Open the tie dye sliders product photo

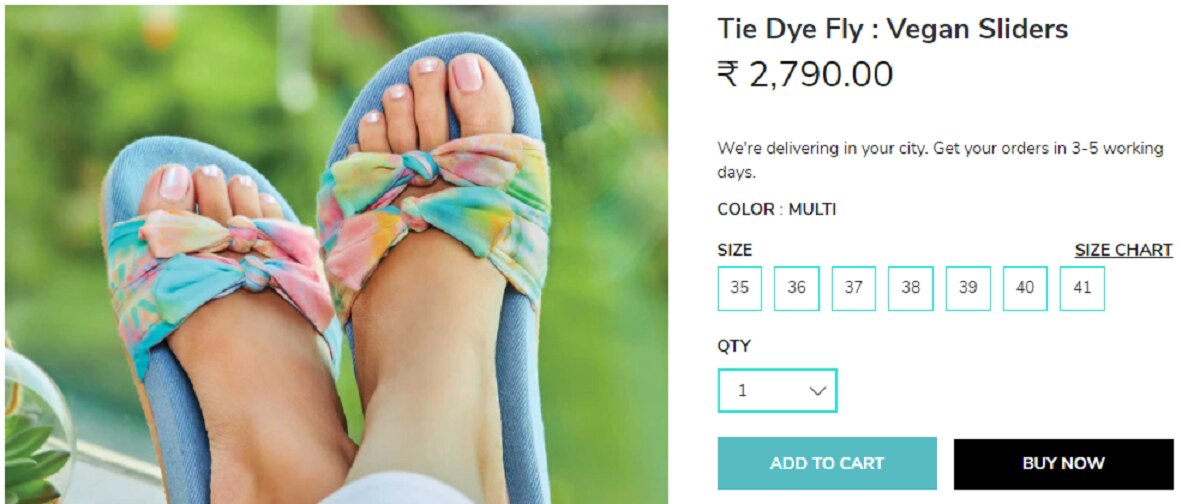(336, 254)
